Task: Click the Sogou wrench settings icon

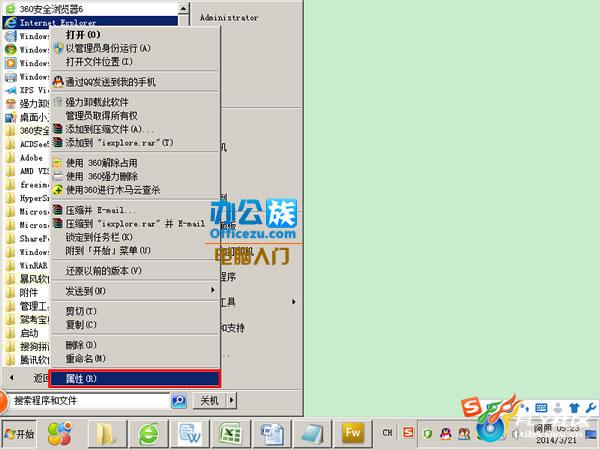Action: 591,408
